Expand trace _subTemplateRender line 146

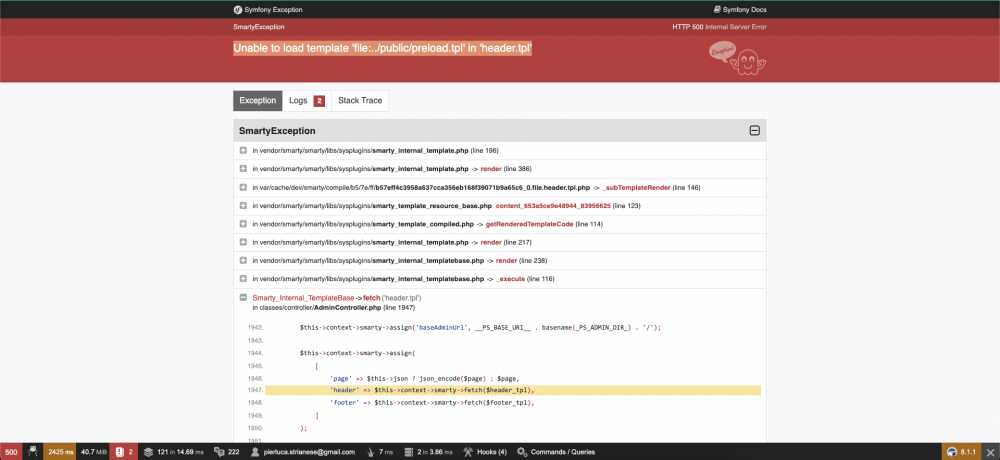tap(243, 188)
